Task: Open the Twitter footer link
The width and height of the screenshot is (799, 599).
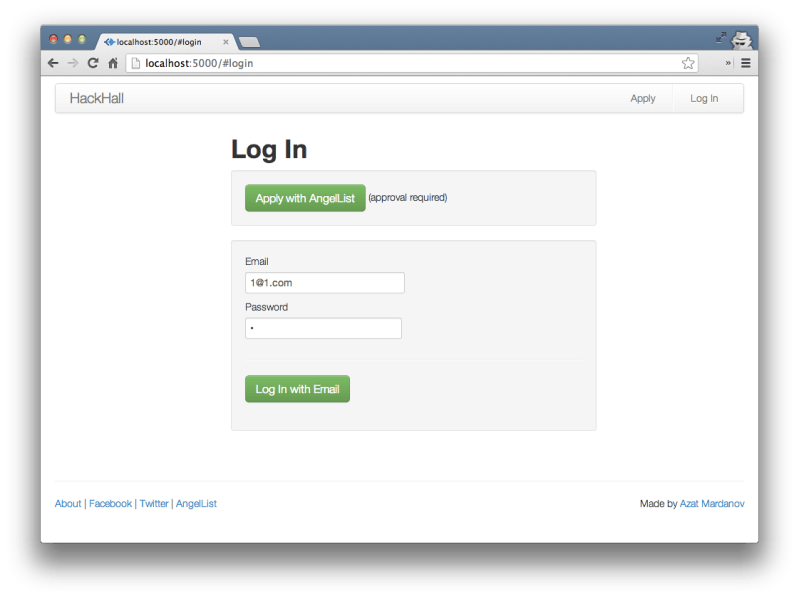Action: [x=154, y=504]
